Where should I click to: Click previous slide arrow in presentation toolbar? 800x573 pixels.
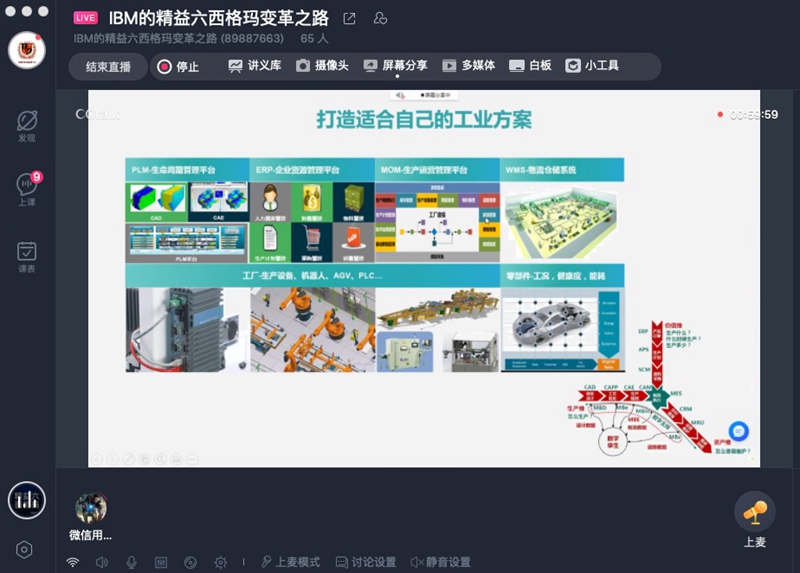point(97,459)
